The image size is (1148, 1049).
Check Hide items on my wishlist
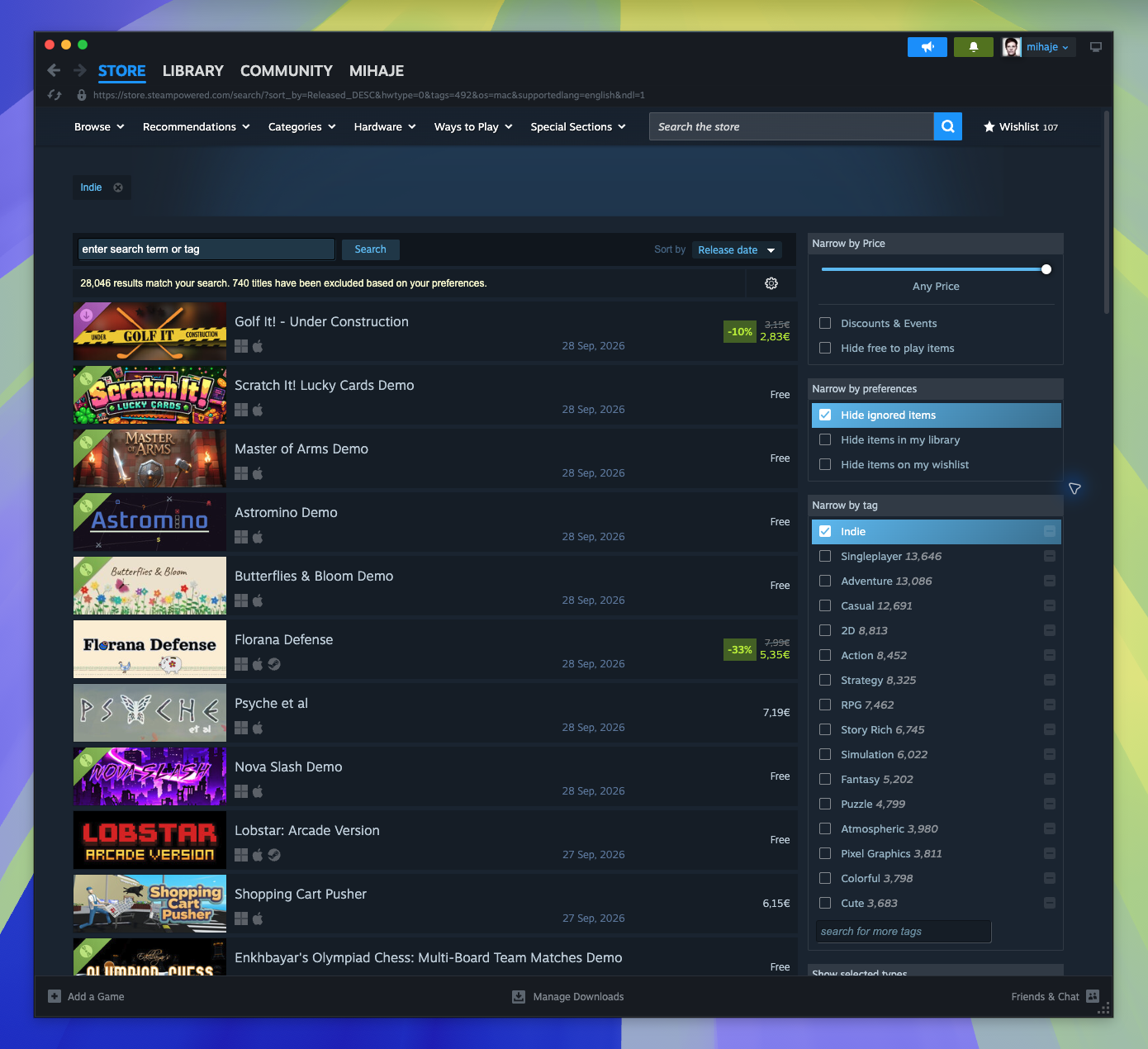click(825, 464)
